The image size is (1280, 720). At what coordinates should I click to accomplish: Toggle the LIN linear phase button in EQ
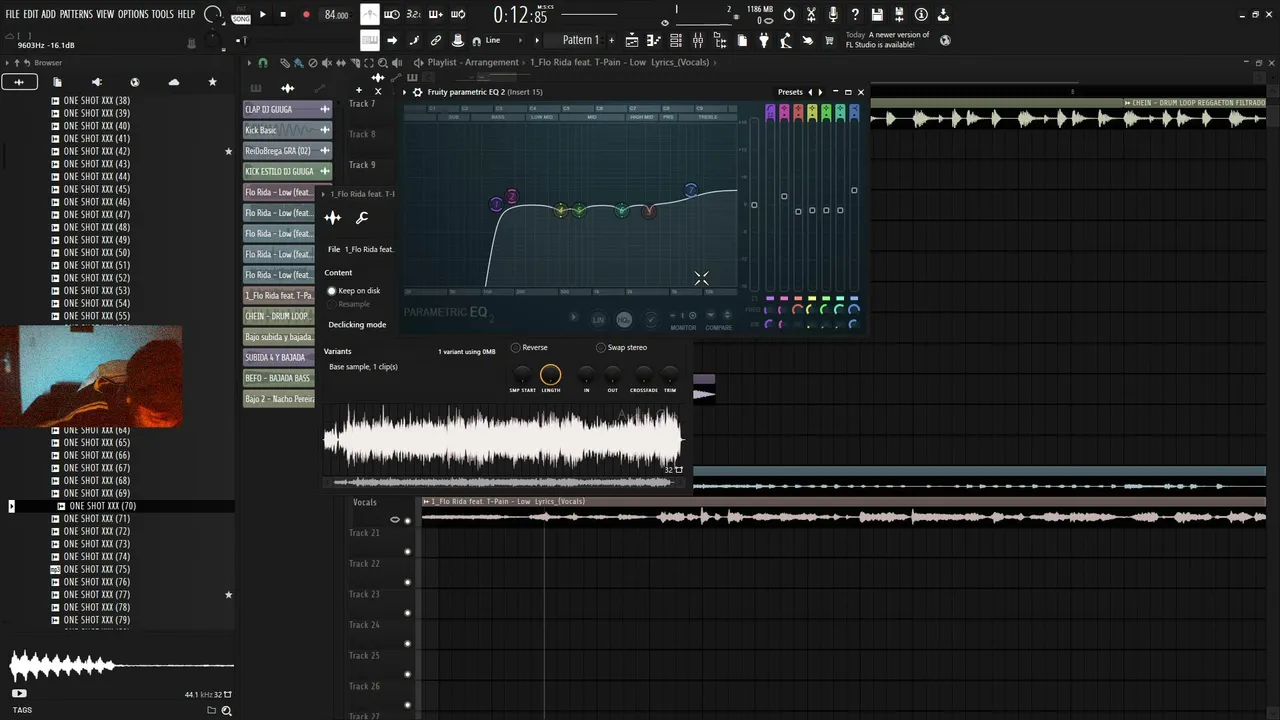tap(598, 320)
